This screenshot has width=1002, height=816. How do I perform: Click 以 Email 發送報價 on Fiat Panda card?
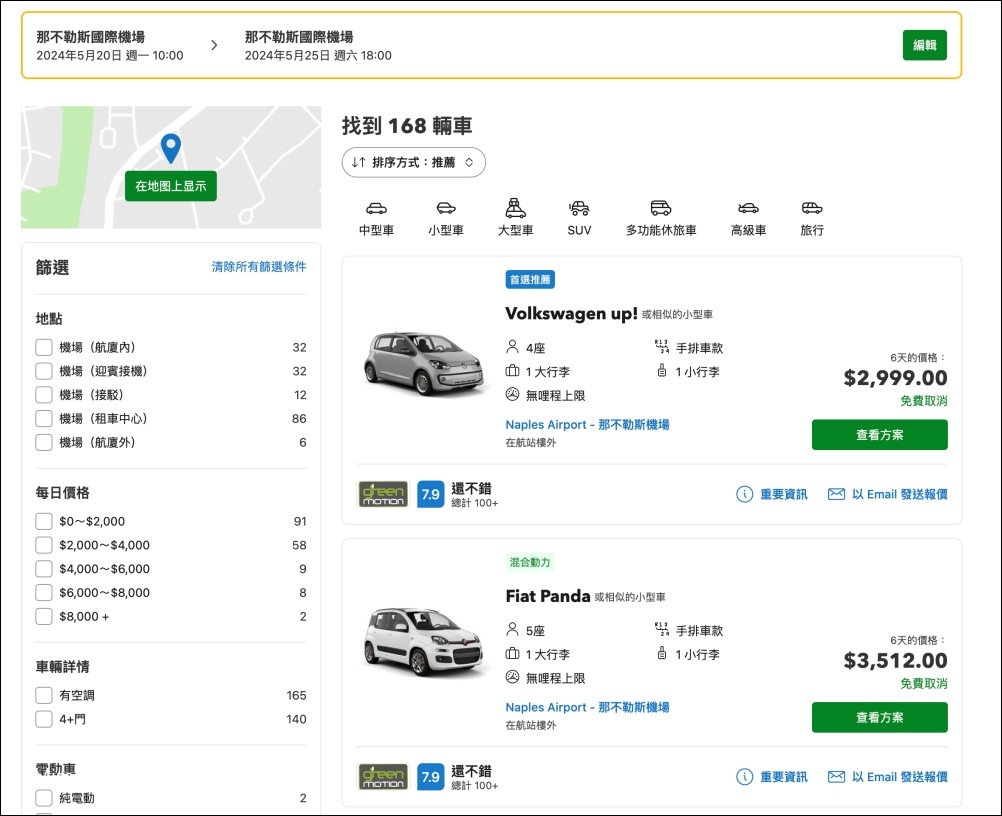click(x=900, y=776)
